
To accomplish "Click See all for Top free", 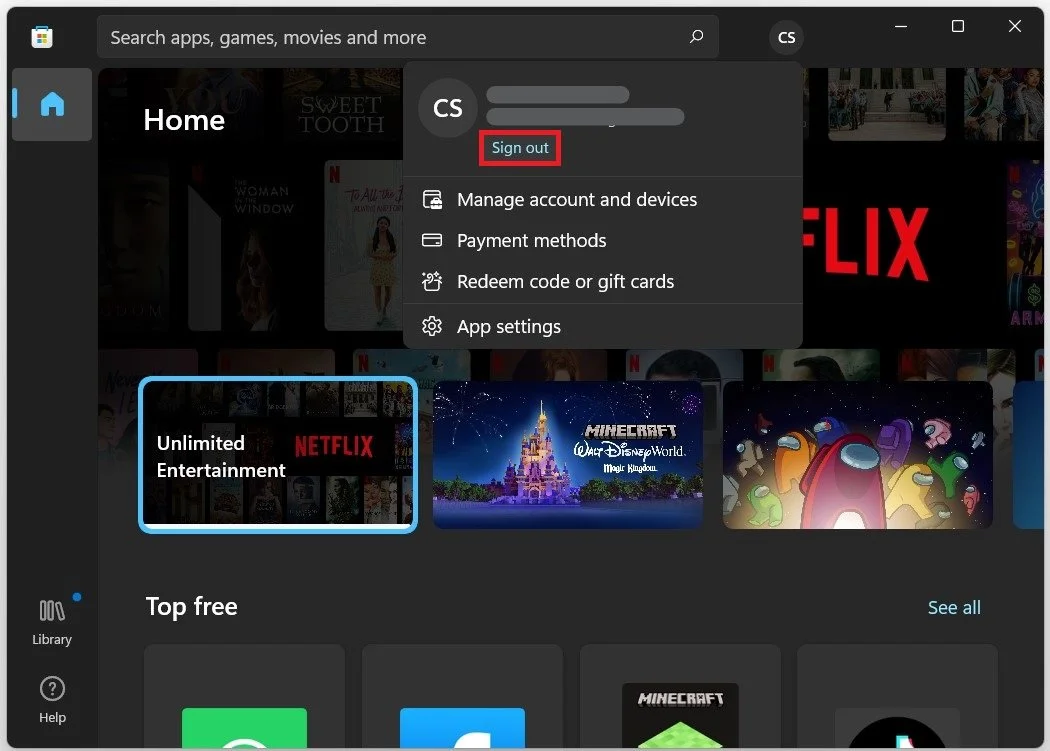I will 954,608.
